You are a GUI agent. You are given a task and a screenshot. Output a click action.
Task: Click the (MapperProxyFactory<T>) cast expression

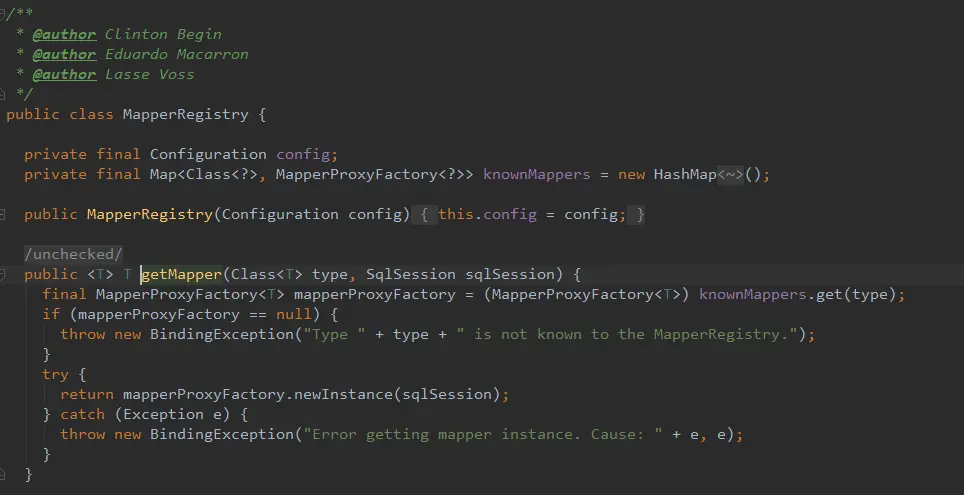pyautogui.click(x=586, y=295)
